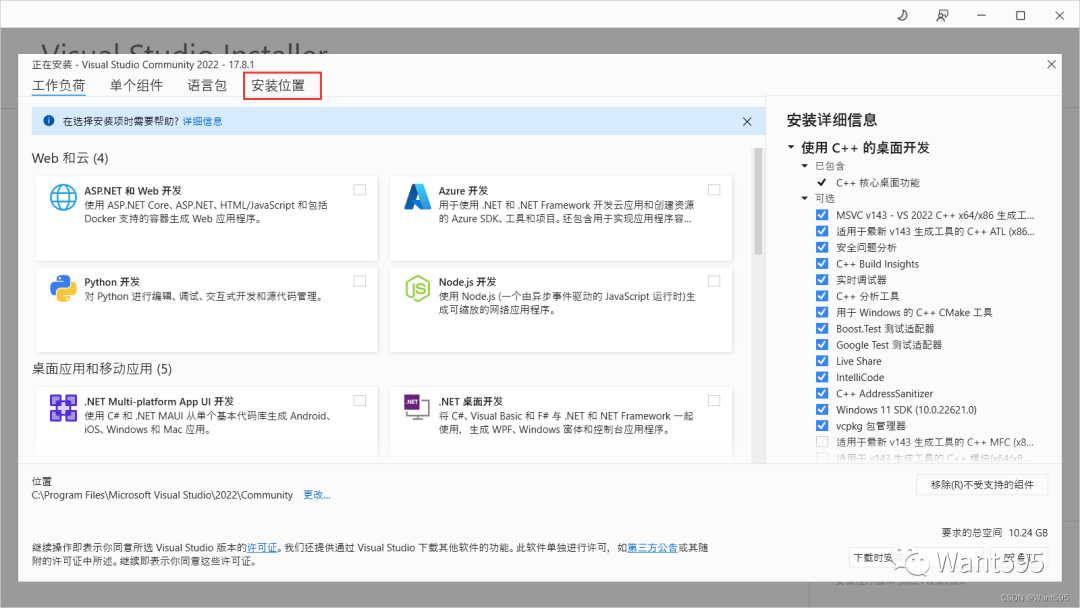Uncheck C++ Build Insights option
The height and width of the screenshot is (608, 1080).
pyautogui.click(x=822, y=264)
